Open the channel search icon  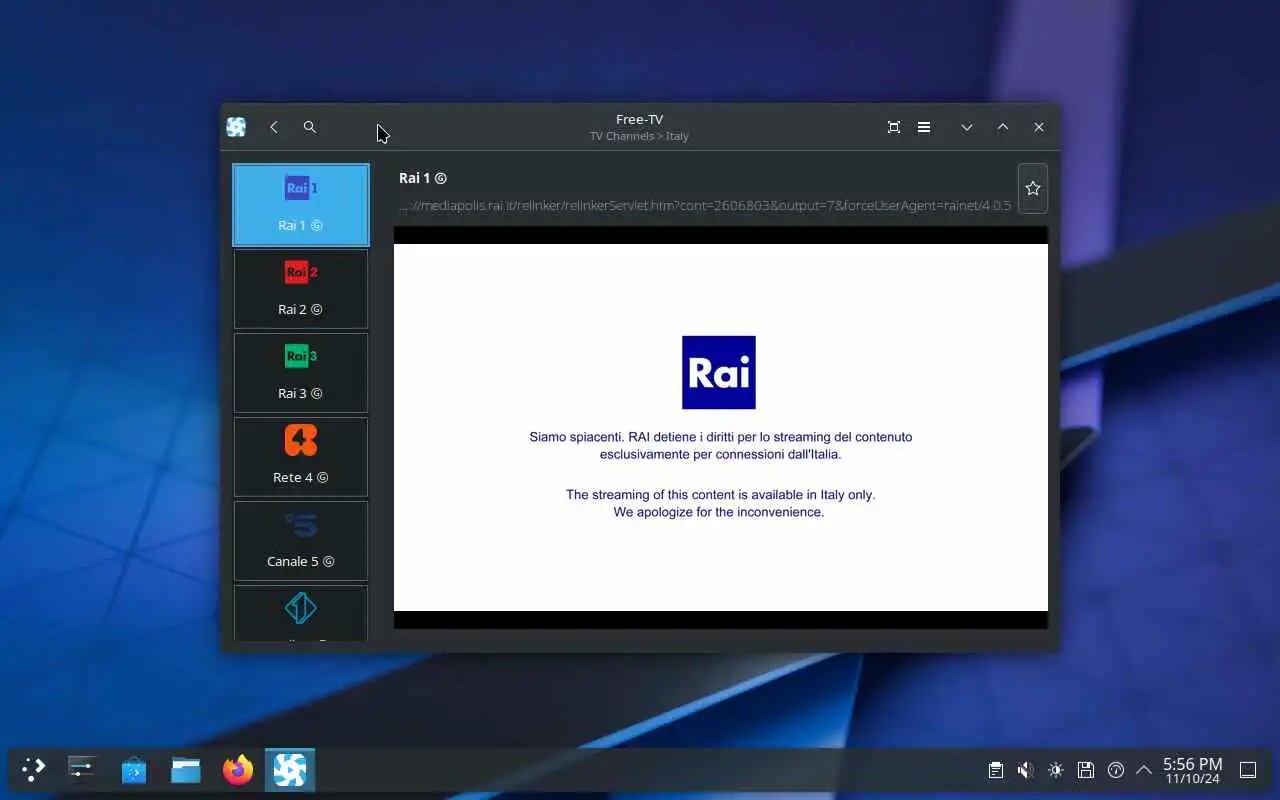click(310, 127)
